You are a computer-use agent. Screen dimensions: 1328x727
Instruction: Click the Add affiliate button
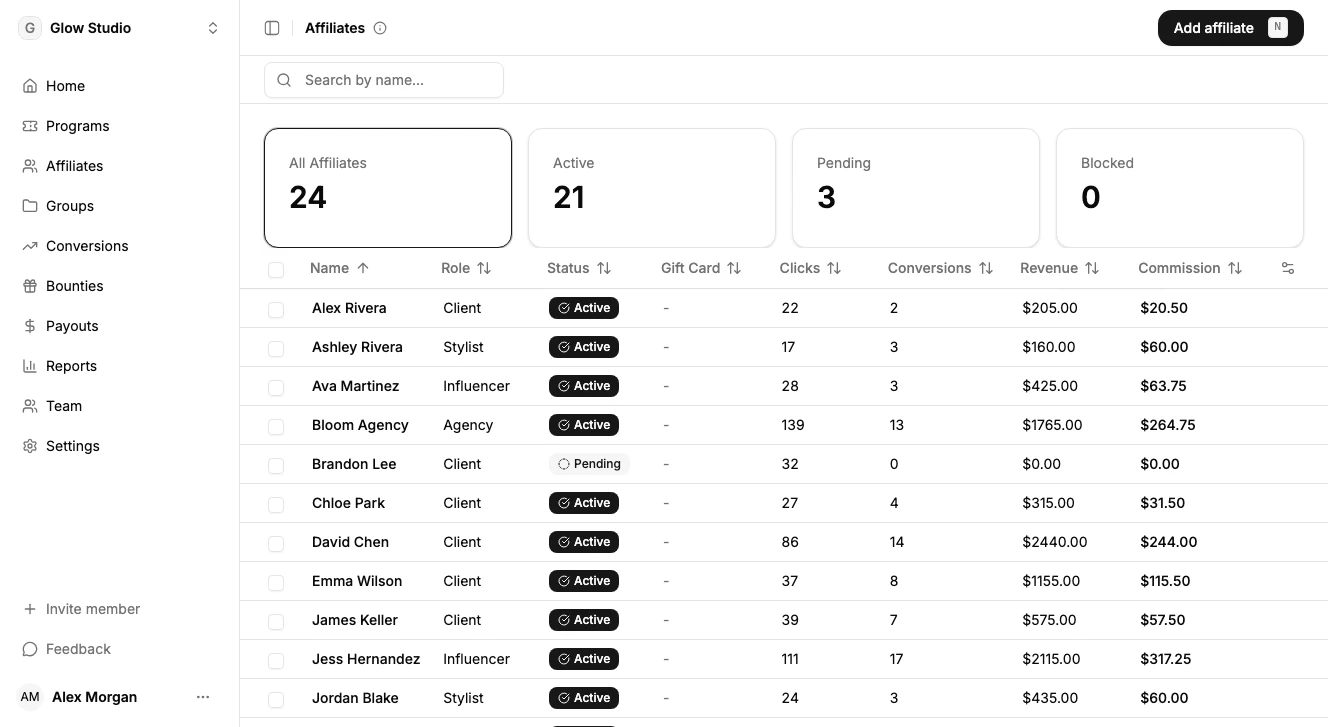(x=1230, y=28)
